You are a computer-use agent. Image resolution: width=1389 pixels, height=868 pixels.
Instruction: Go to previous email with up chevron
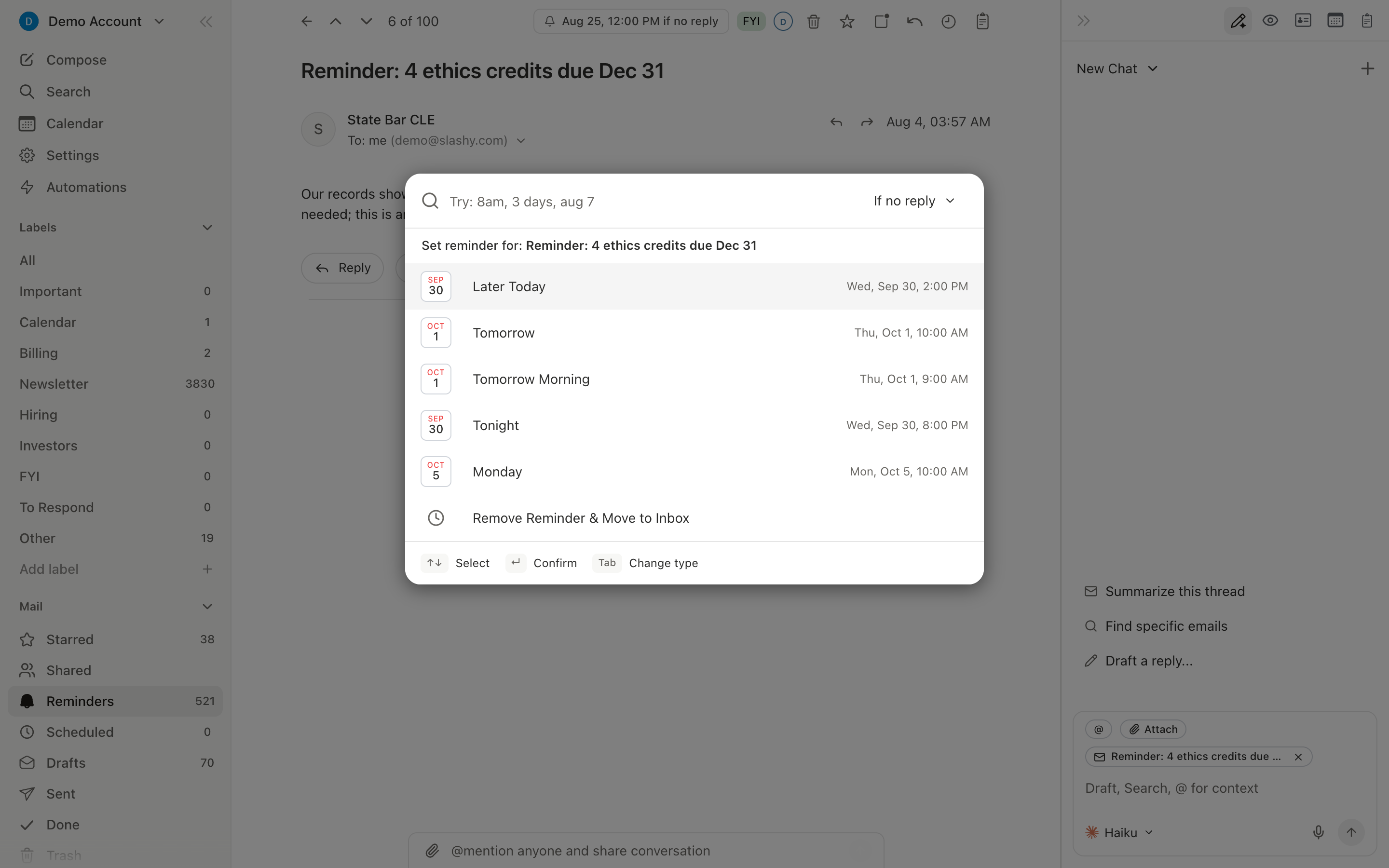pos(336,21)
